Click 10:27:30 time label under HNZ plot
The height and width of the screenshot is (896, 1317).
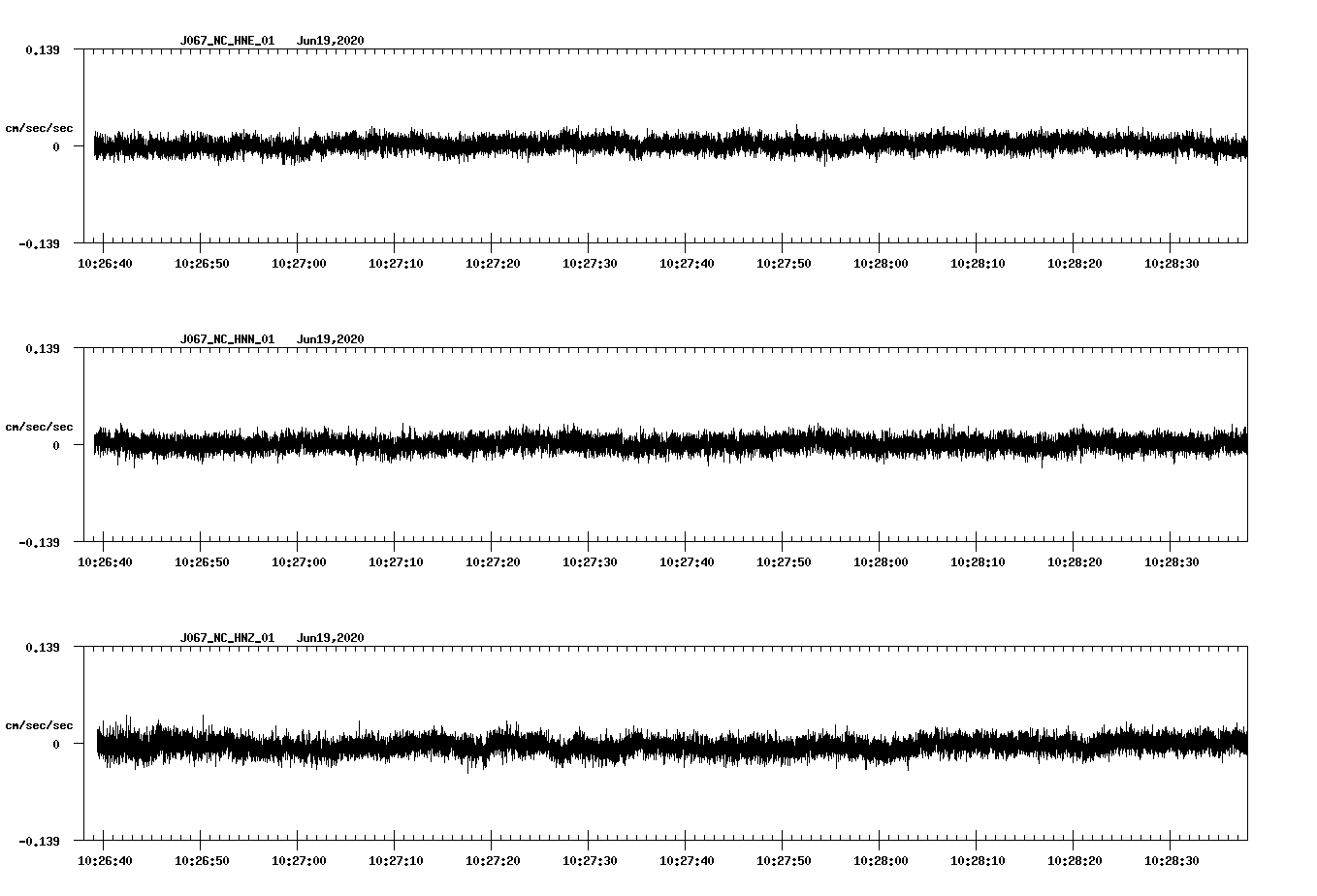tap(590, 861)
